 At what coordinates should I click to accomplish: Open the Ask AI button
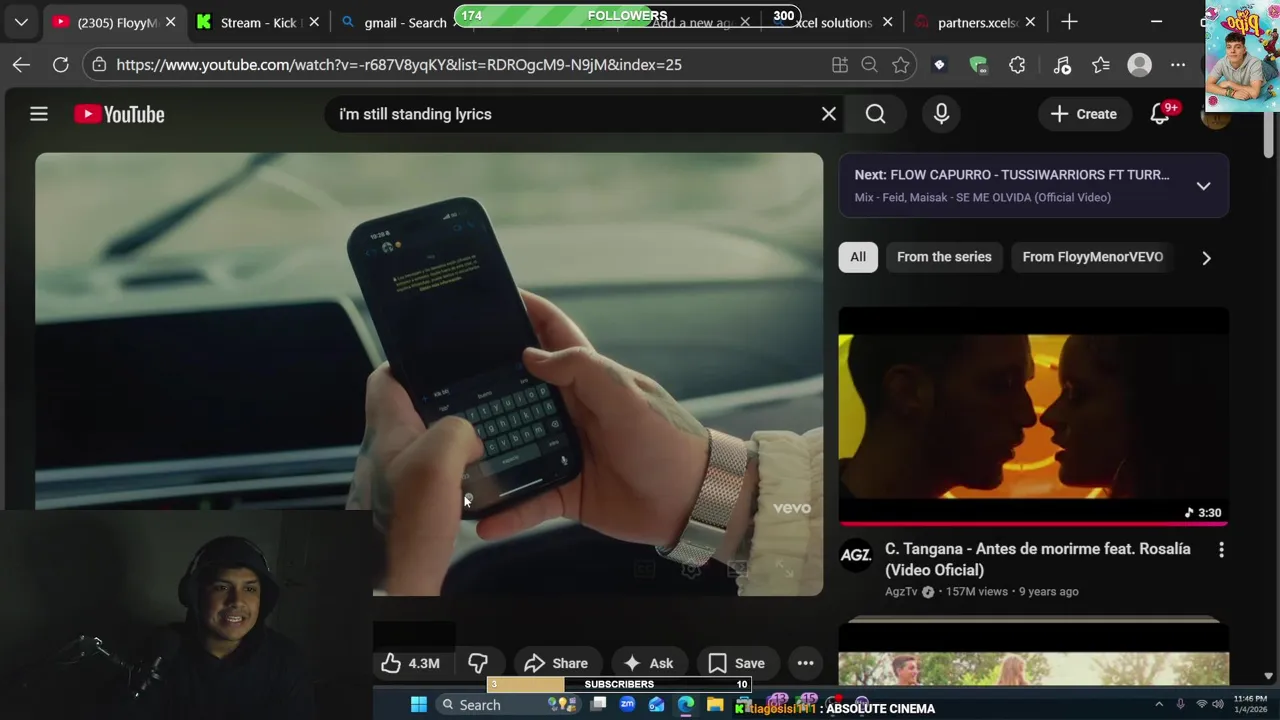(x=648, y=663)
